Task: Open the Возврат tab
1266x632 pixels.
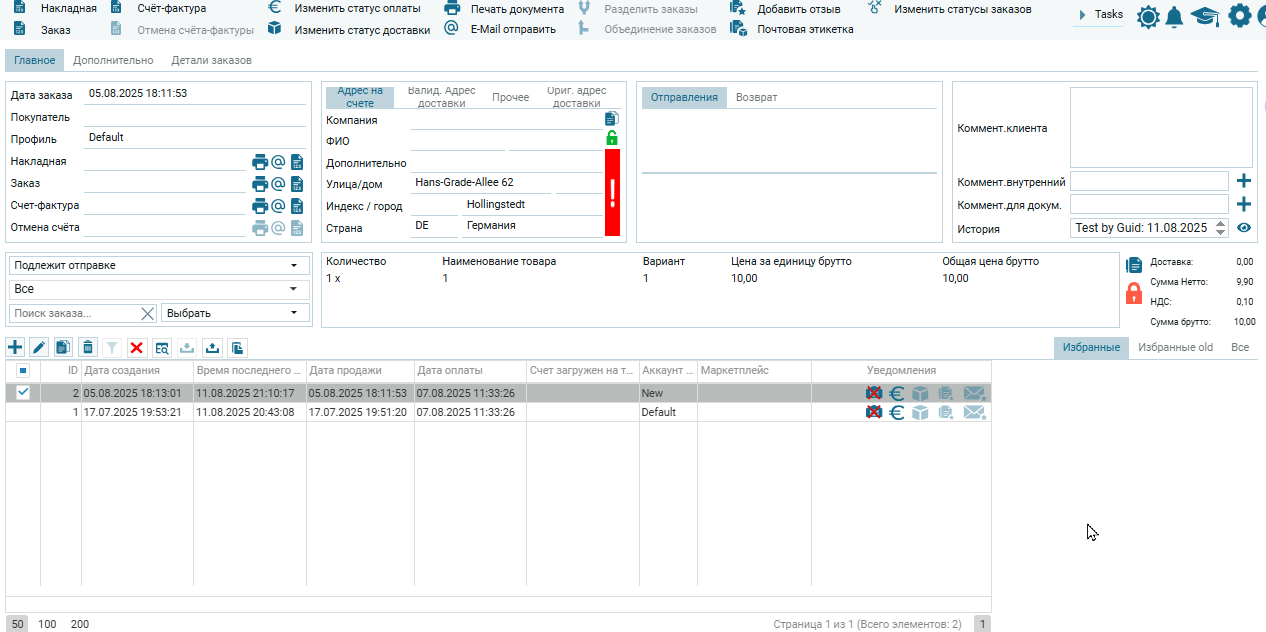Action: point(756,97)
